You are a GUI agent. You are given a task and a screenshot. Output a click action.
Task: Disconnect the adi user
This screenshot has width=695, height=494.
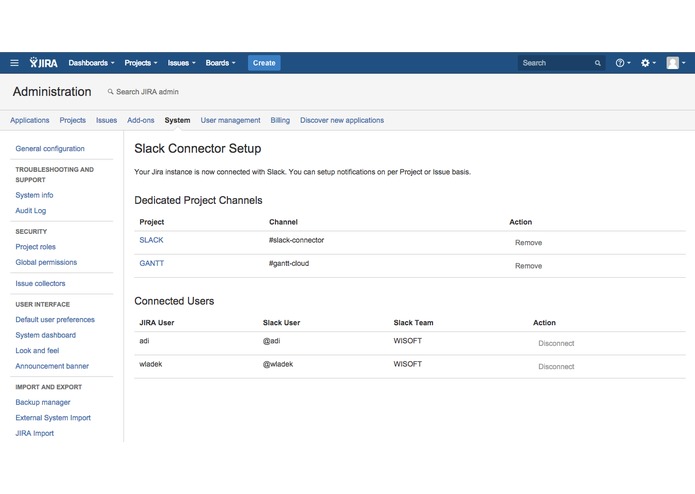tap(556, 343)
